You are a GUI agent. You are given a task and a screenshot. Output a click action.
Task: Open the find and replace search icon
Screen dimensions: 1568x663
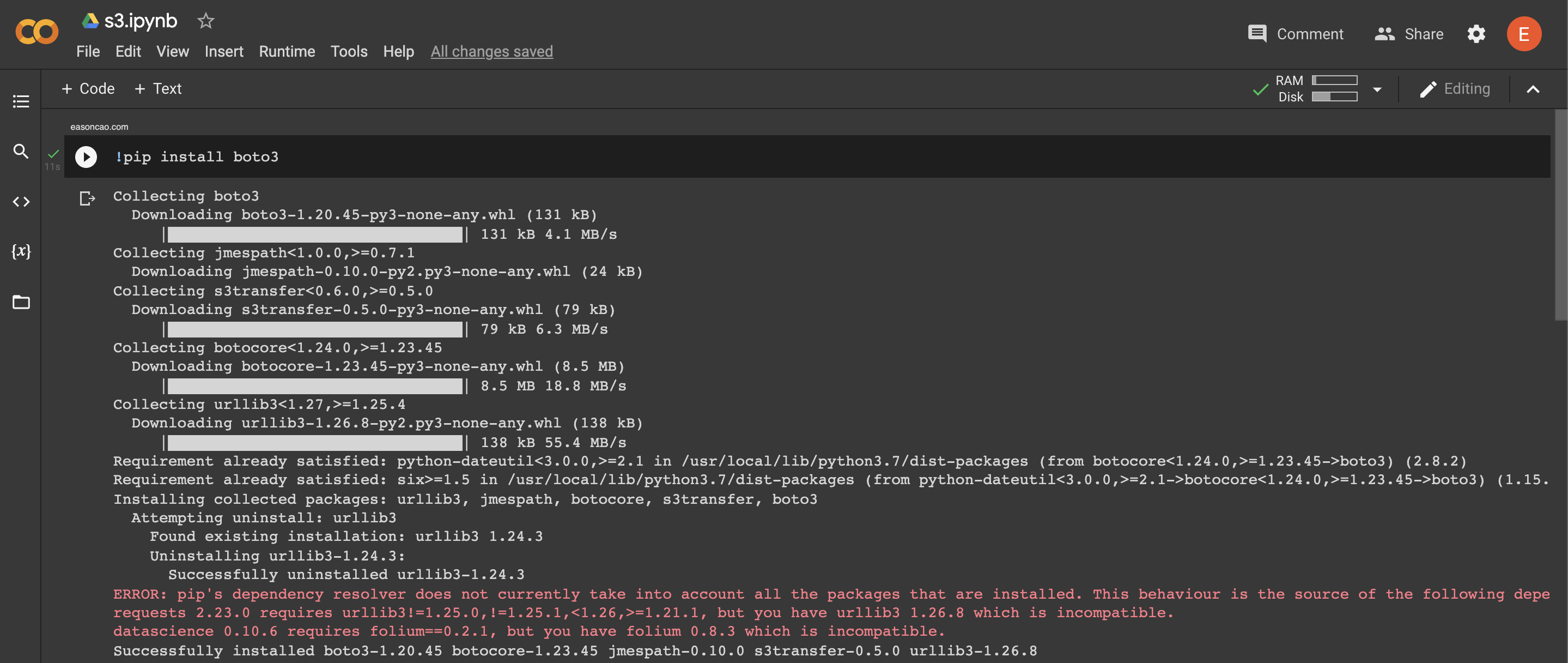tap(21, 151)
